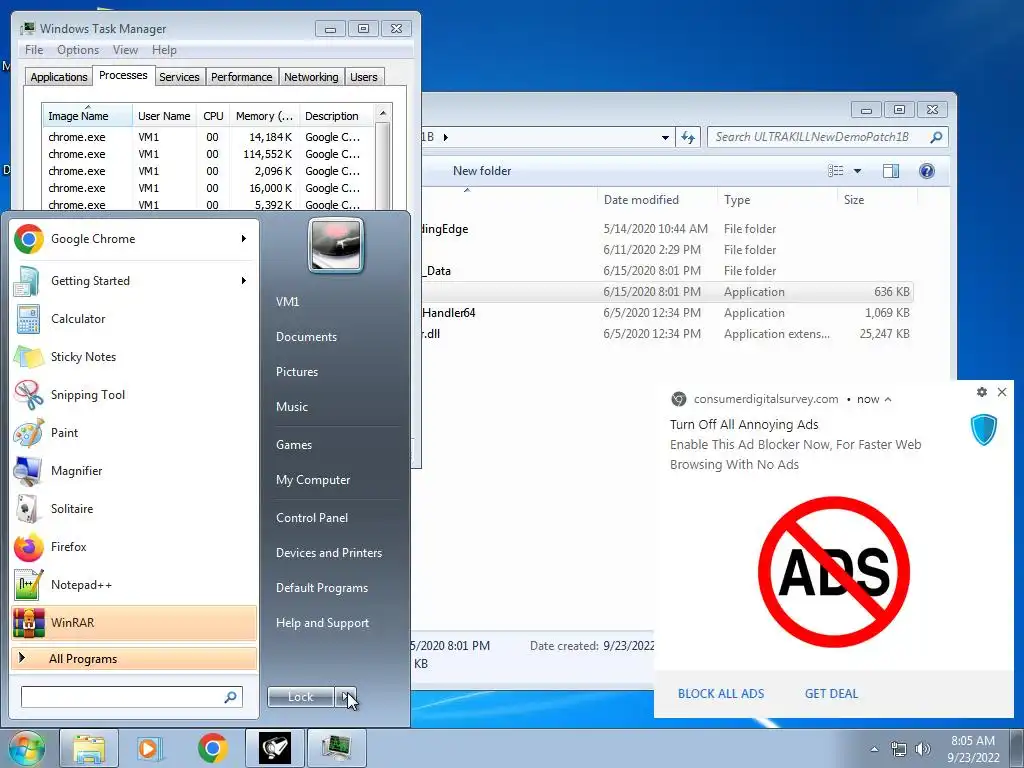The image size is (1024, 768).
Task: Open Sticky Notes from Start menu
Action: (134, 357)
